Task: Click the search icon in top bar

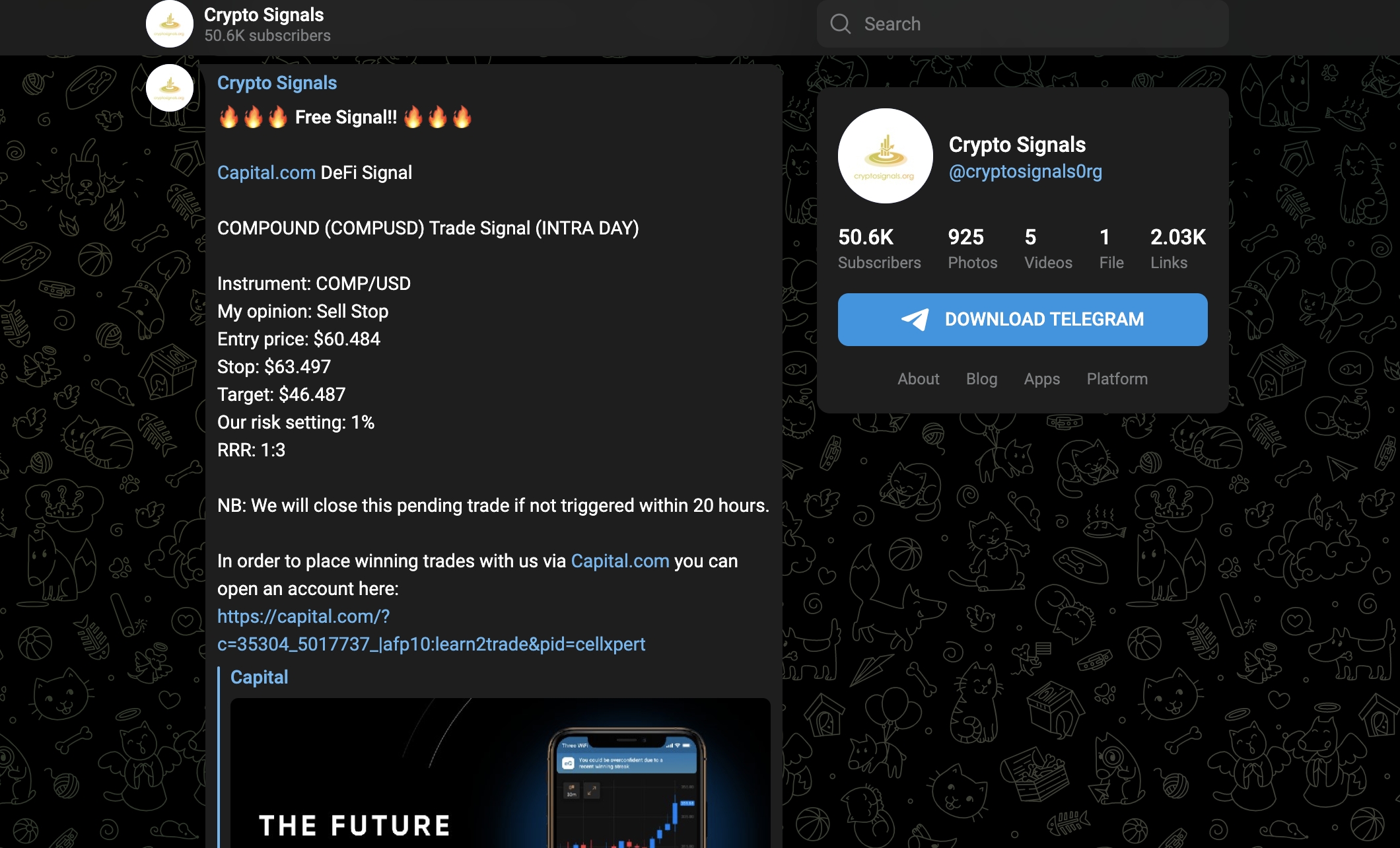Action: pyautogui.click(x=841, y=23)
